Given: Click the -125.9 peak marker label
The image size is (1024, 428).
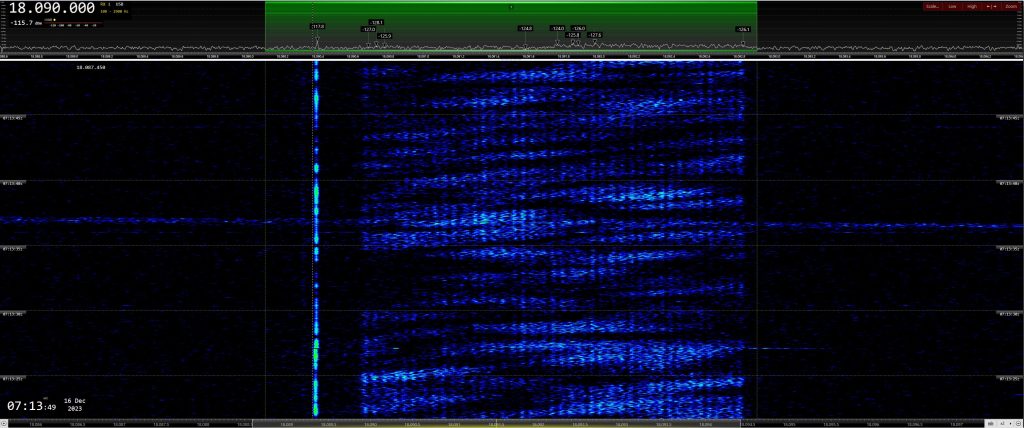Looking at the screenshot, I should (385, 36).
